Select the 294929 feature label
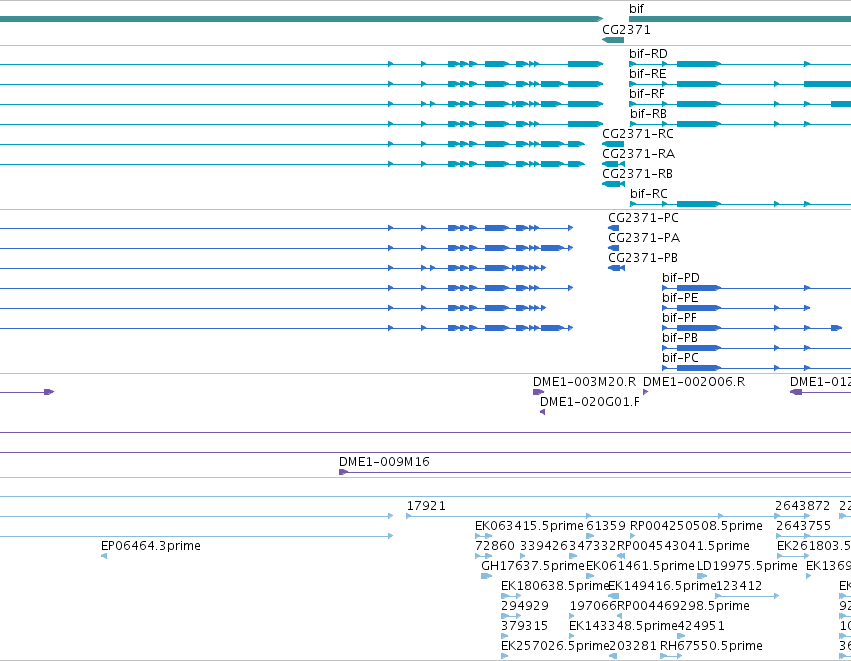 525,606
